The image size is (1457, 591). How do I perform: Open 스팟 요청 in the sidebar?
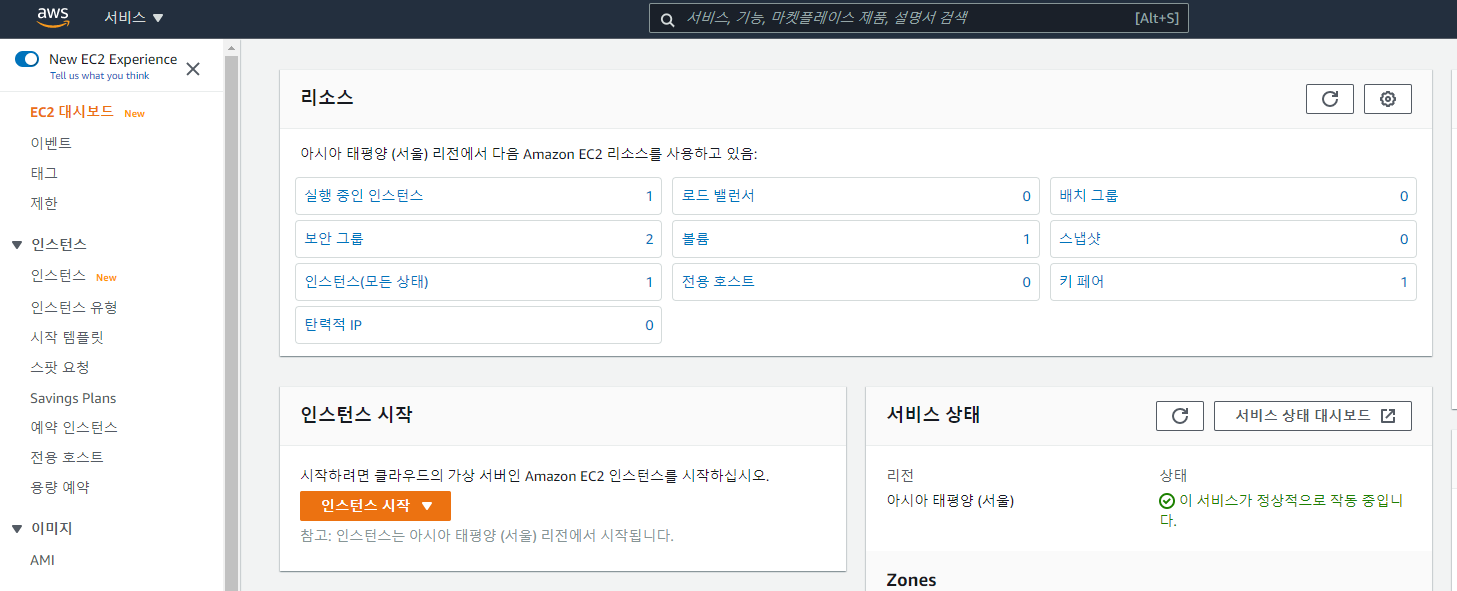60,367
